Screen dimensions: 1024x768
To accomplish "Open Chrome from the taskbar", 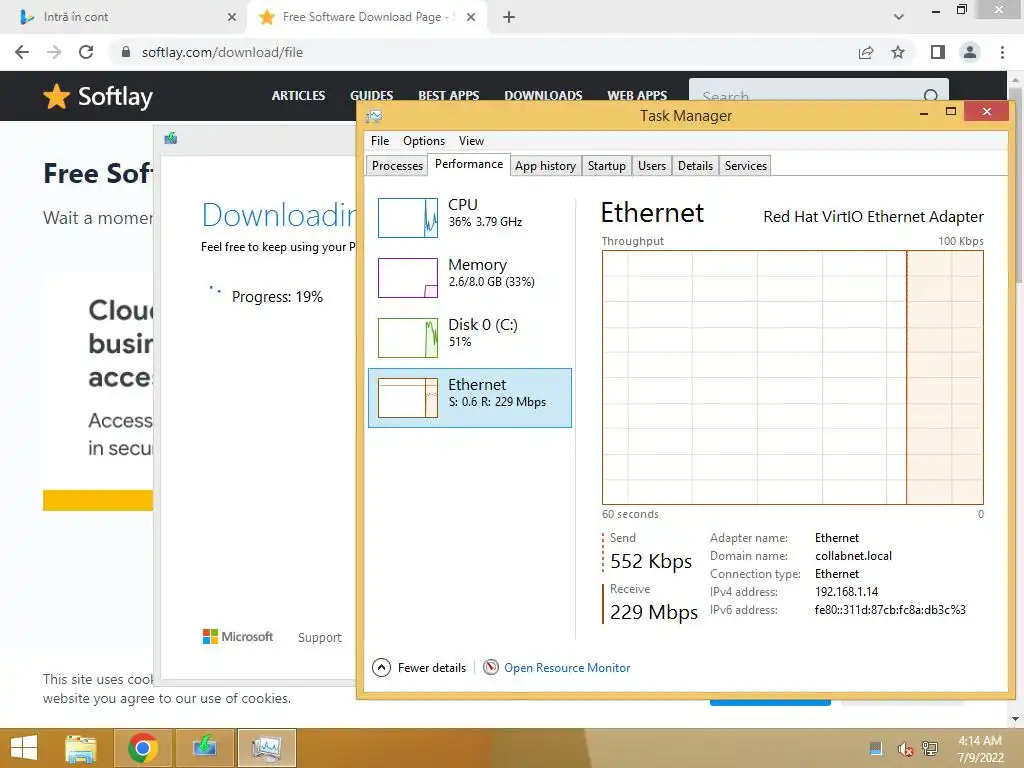I will 143,748.
